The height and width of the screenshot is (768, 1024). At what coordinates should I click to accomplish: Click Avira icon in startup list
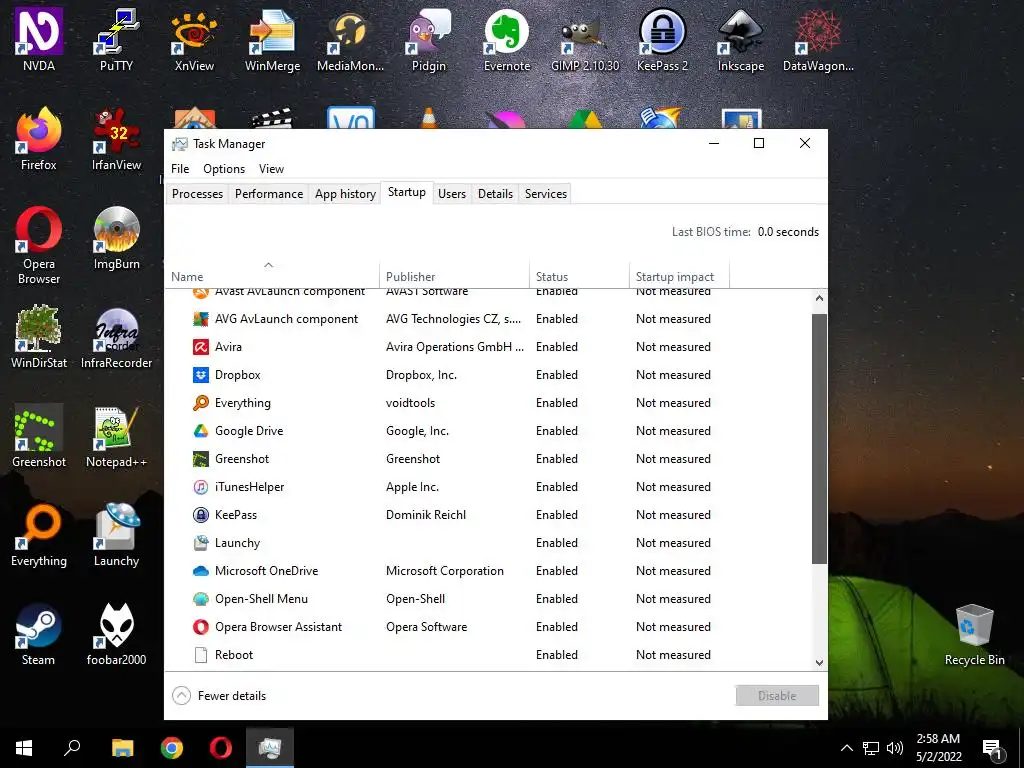tap(200, 347)
